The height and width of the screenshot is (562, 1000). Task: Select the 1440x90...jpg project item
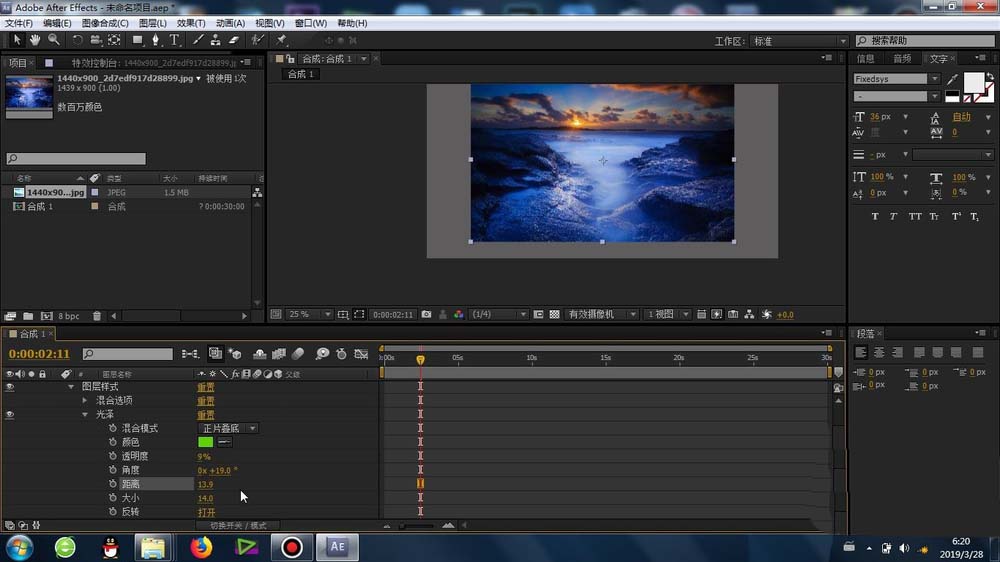[x=55, y=192]
